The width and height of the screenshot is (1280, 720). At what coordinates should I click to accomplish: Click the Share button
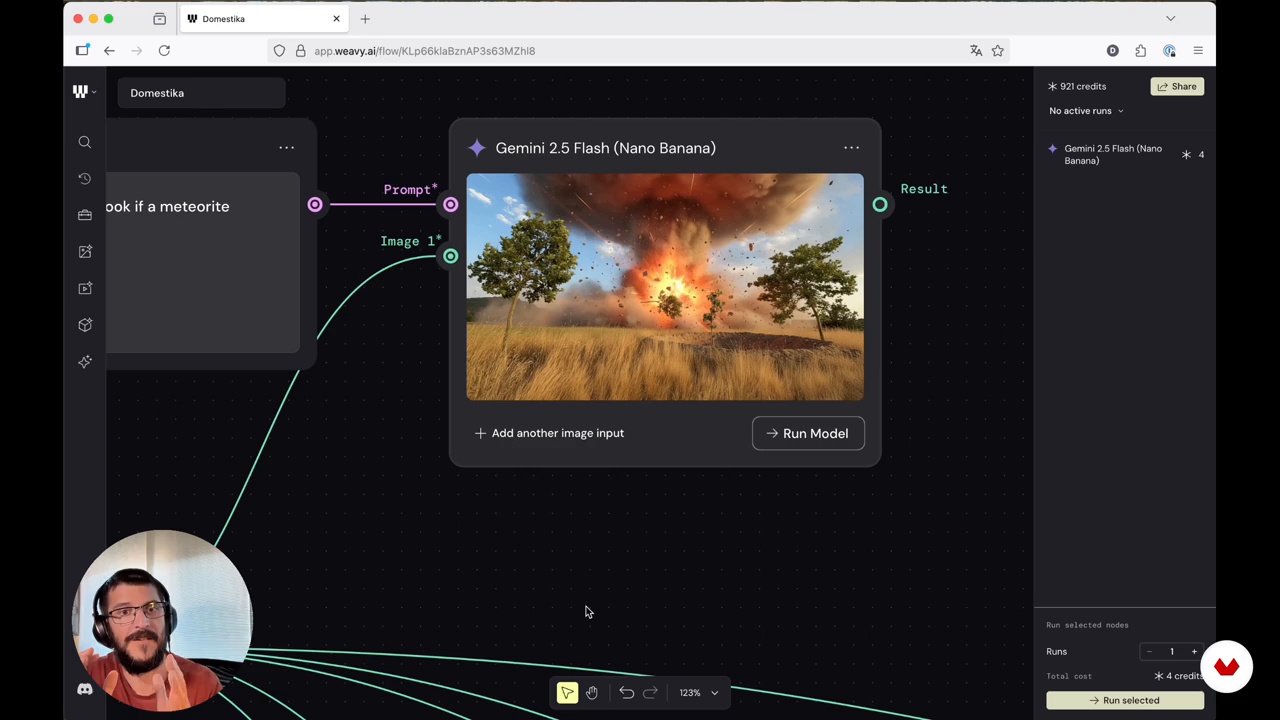1177,87
